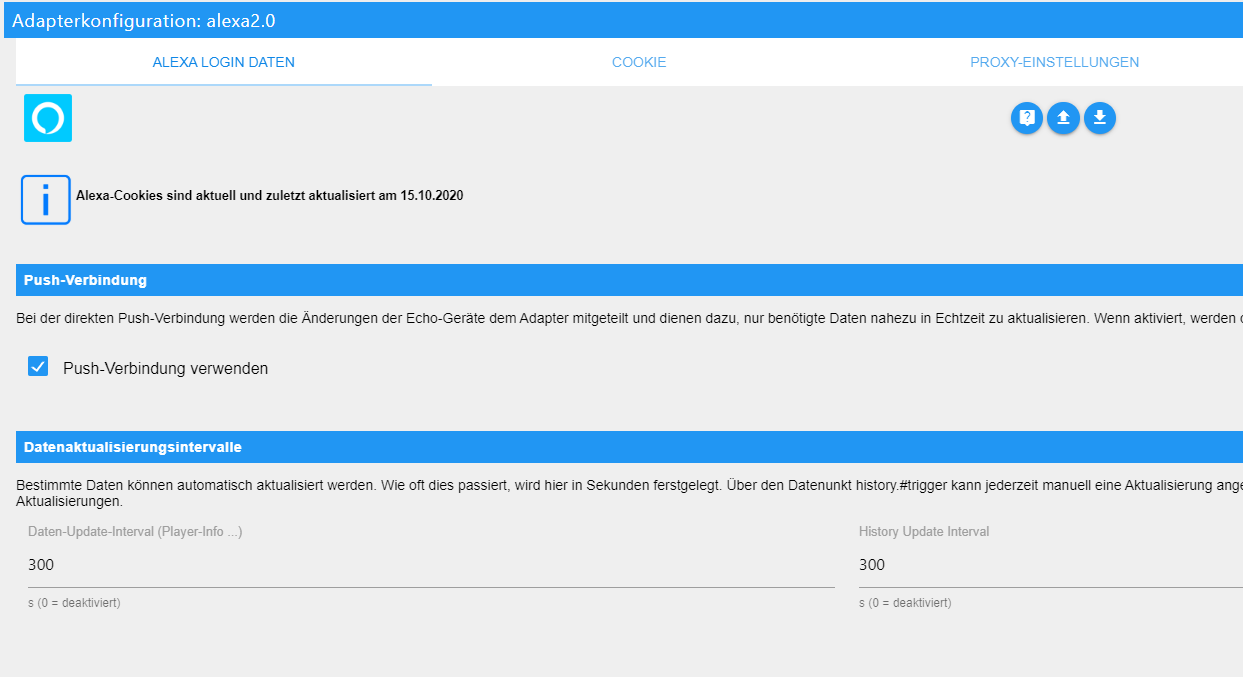
Task: Click the round upload arrow button
Action: coord(1063,118)
